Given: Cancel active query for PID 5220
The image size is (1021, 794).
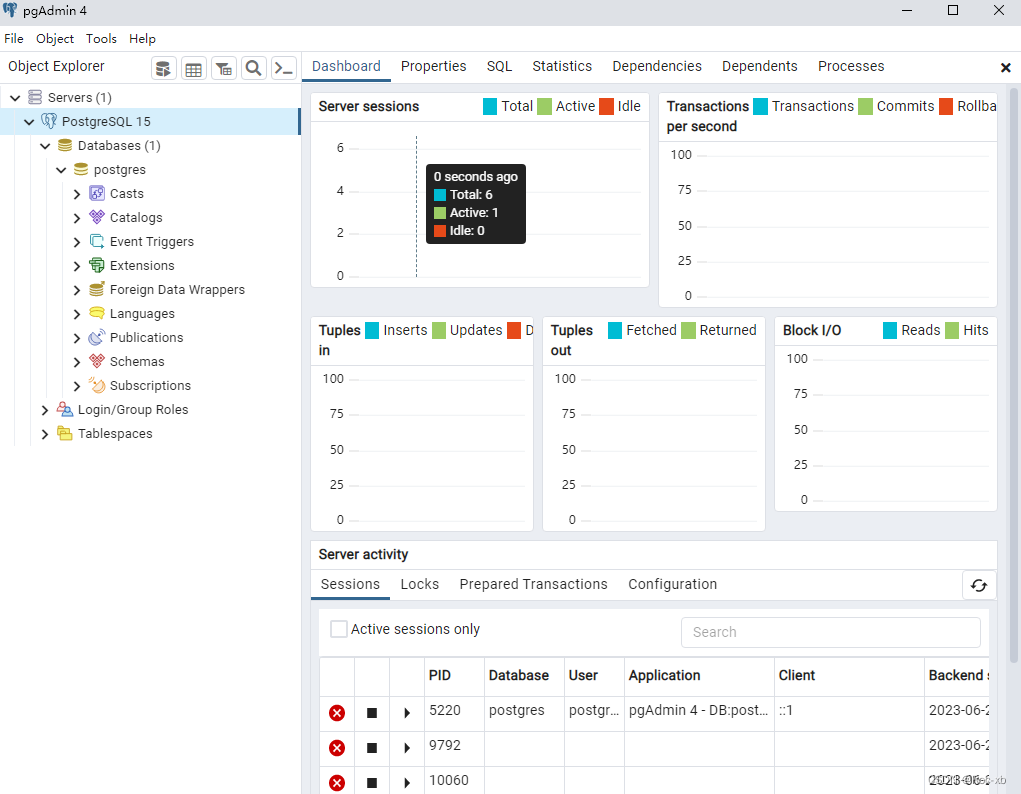Looking at the screenshot, I should [372, 713].
